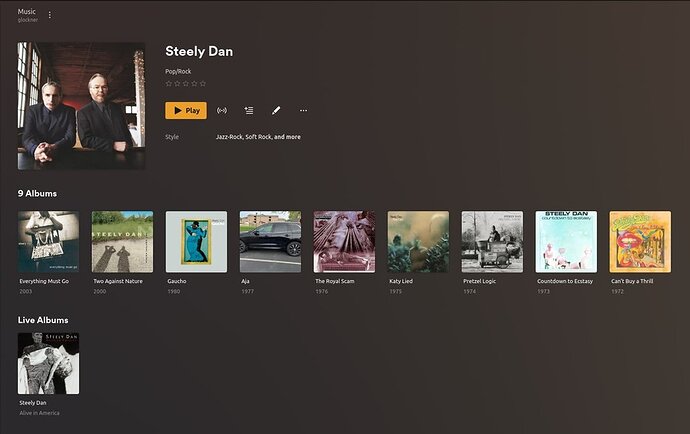Image resolution: width=690 pixels, height=434 pixels.
Task: Click the Countdown to Ecstasy title text
Action: point(565,281)
